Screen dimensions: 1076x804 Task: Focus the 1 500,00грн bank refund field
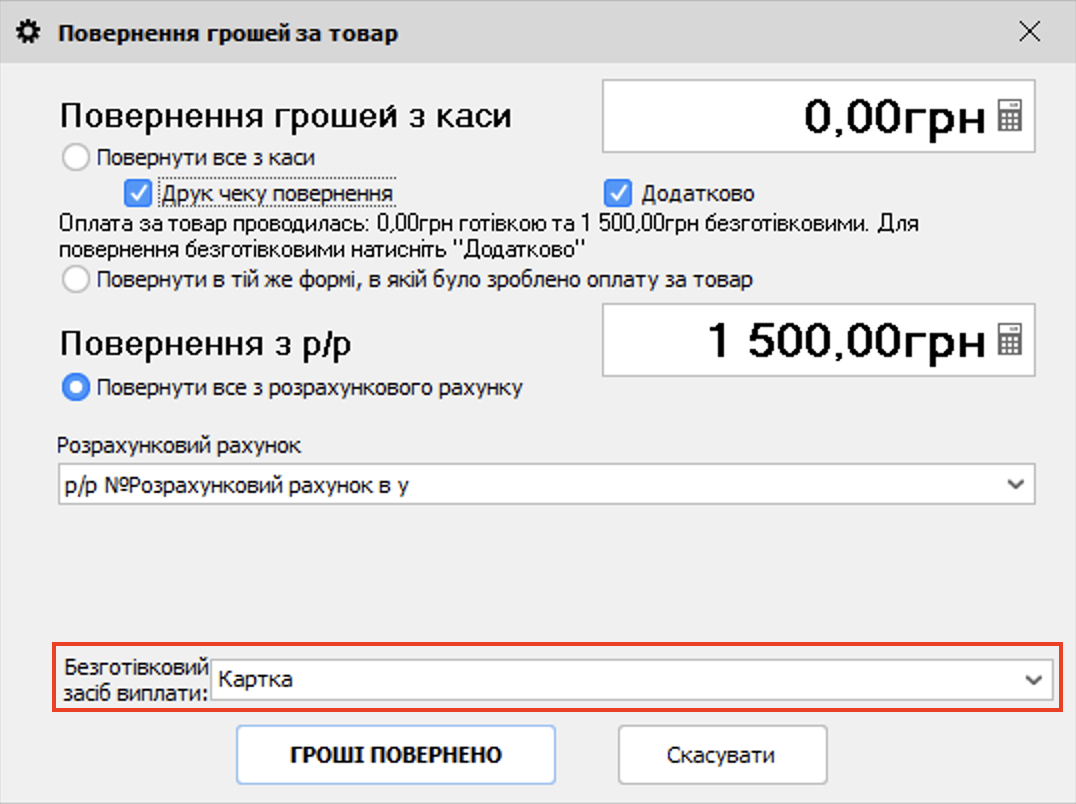click(x=795, y=341)
